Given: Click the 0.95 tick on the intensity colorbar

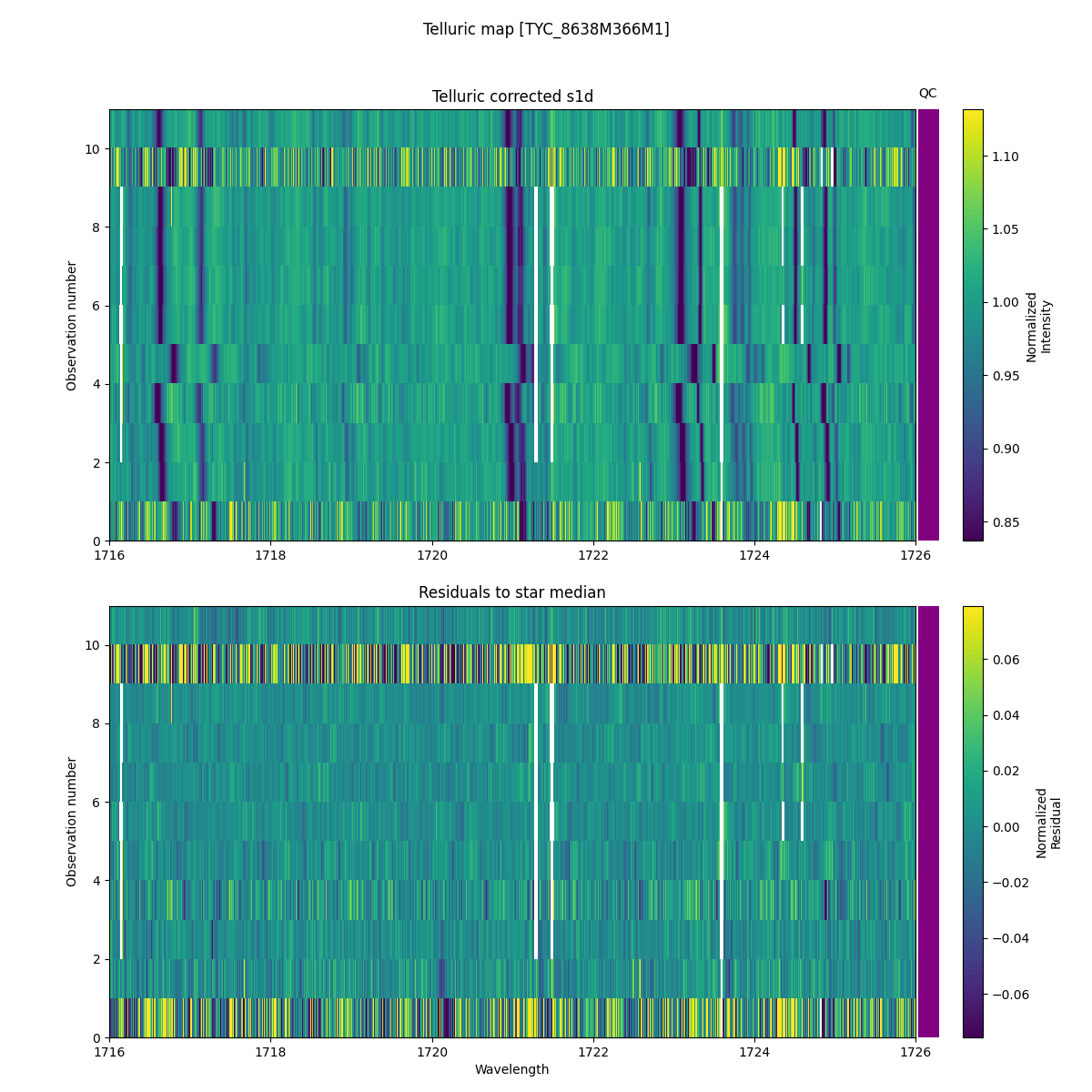Looking at the screenshot, I should point(1006,376).
